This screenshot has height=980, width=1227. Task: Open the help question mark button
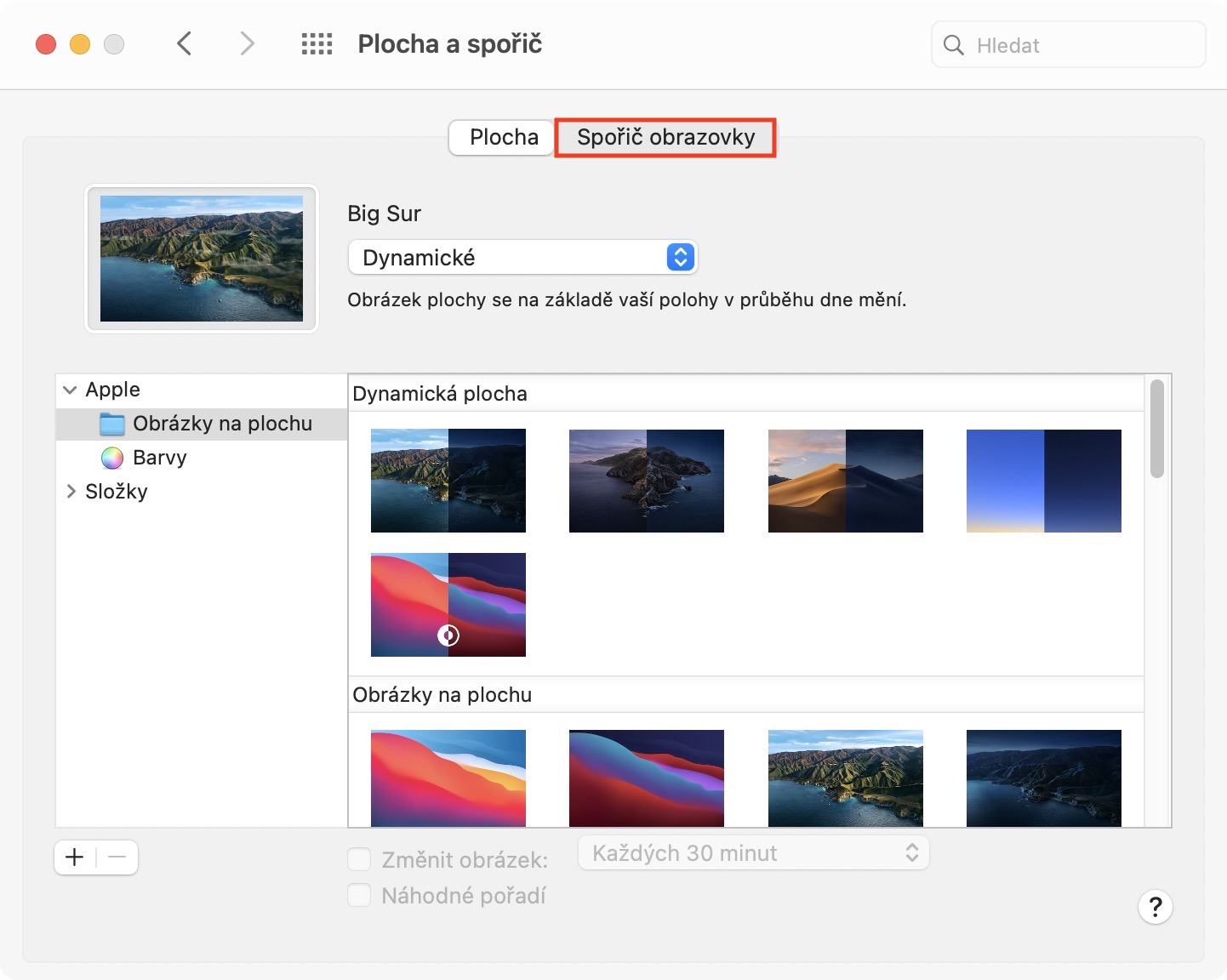tap(1155, 907)
